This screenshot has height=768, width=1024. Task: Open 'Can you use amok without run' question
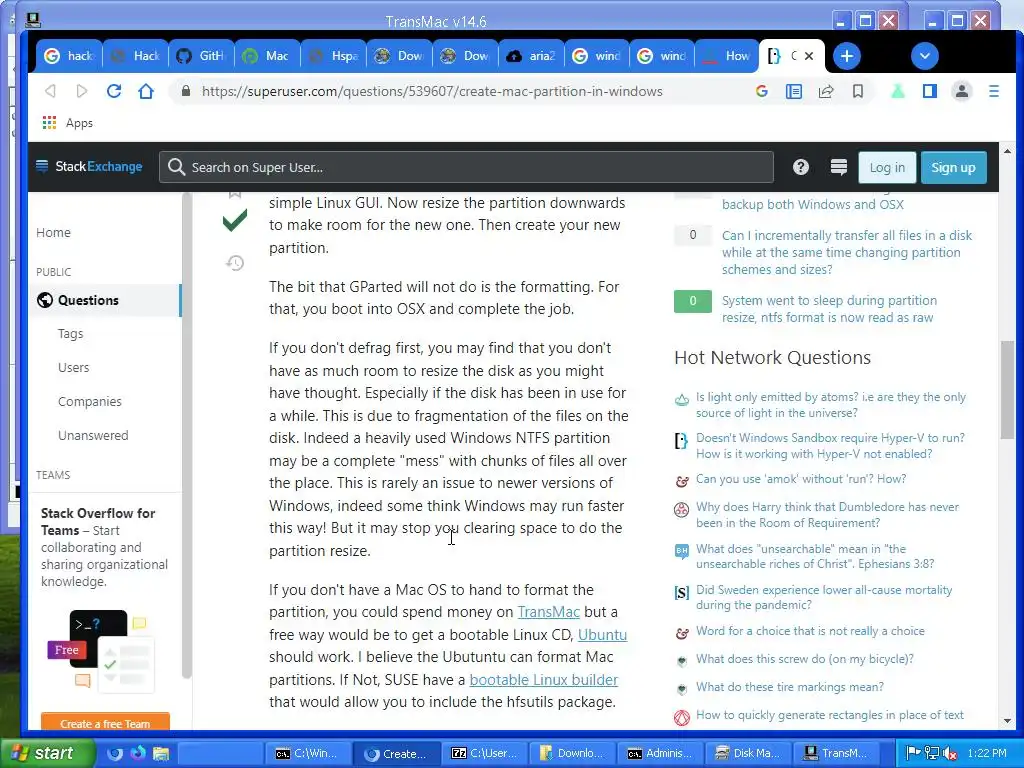(x=801, y=479)
